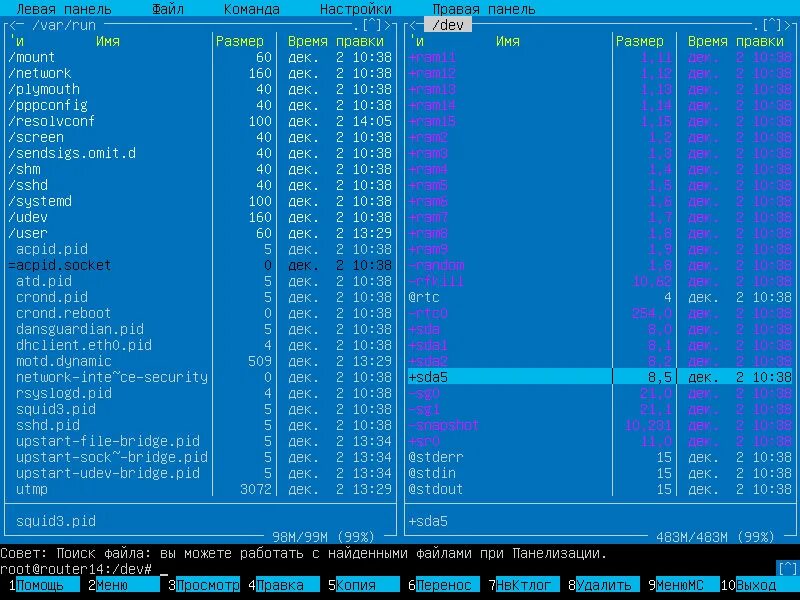This screenshot has width=800, height=600.
Task: Click the 7 НвКтлог function key
Action: point(524,585)
